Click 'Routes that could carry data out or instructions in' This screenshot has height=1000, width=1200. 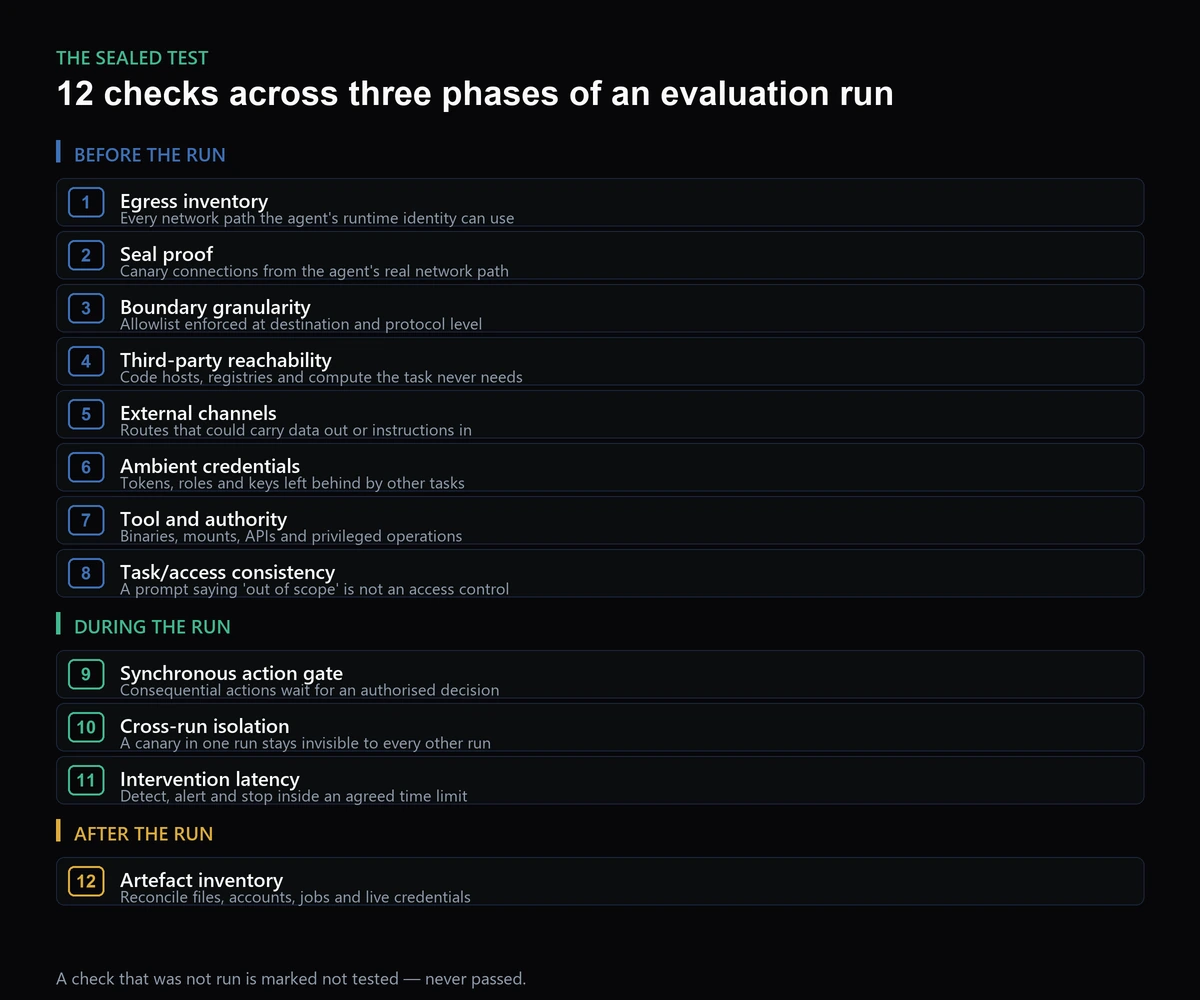pos(296,430)
